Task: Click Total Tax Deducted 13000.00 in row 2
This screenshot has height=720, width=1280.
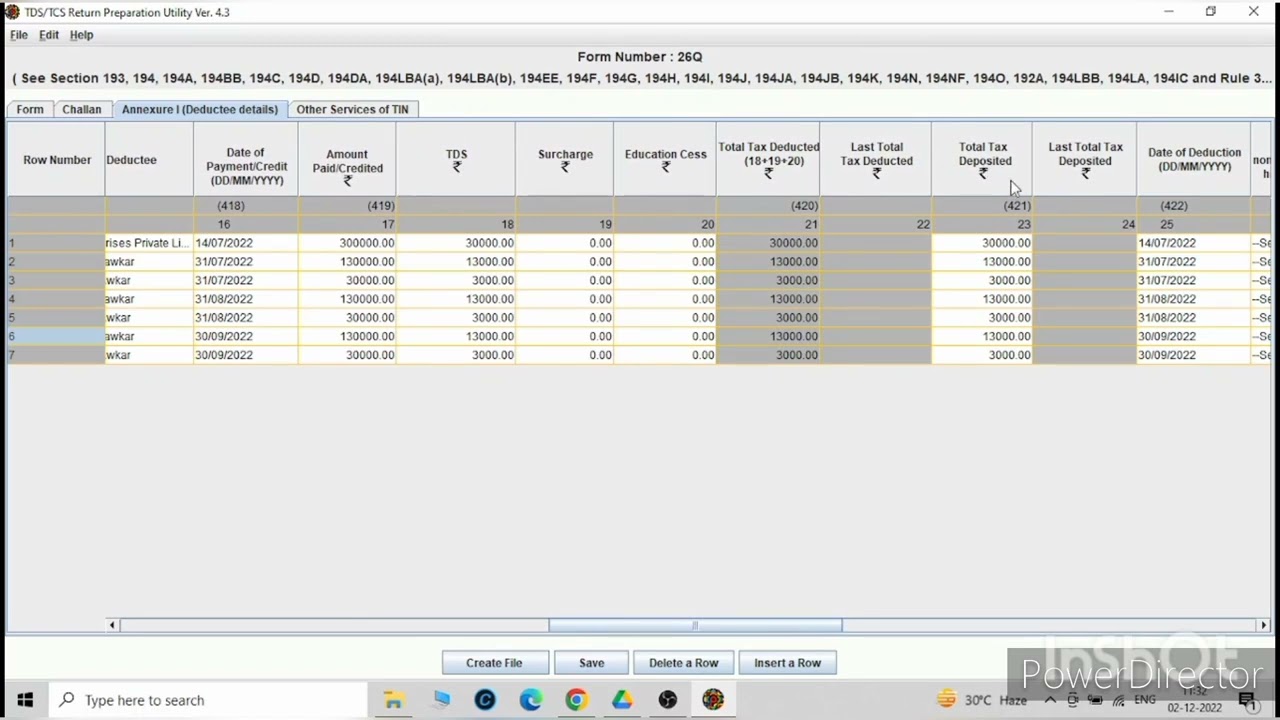Action: tap(768, 262)
